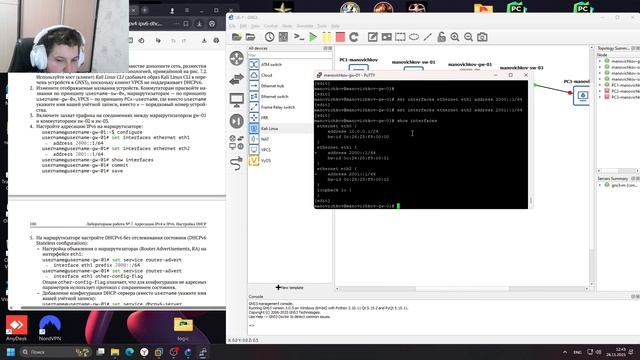640x360 pixels.
Task: Select the Draw rectangle tool
Action: 400,37
